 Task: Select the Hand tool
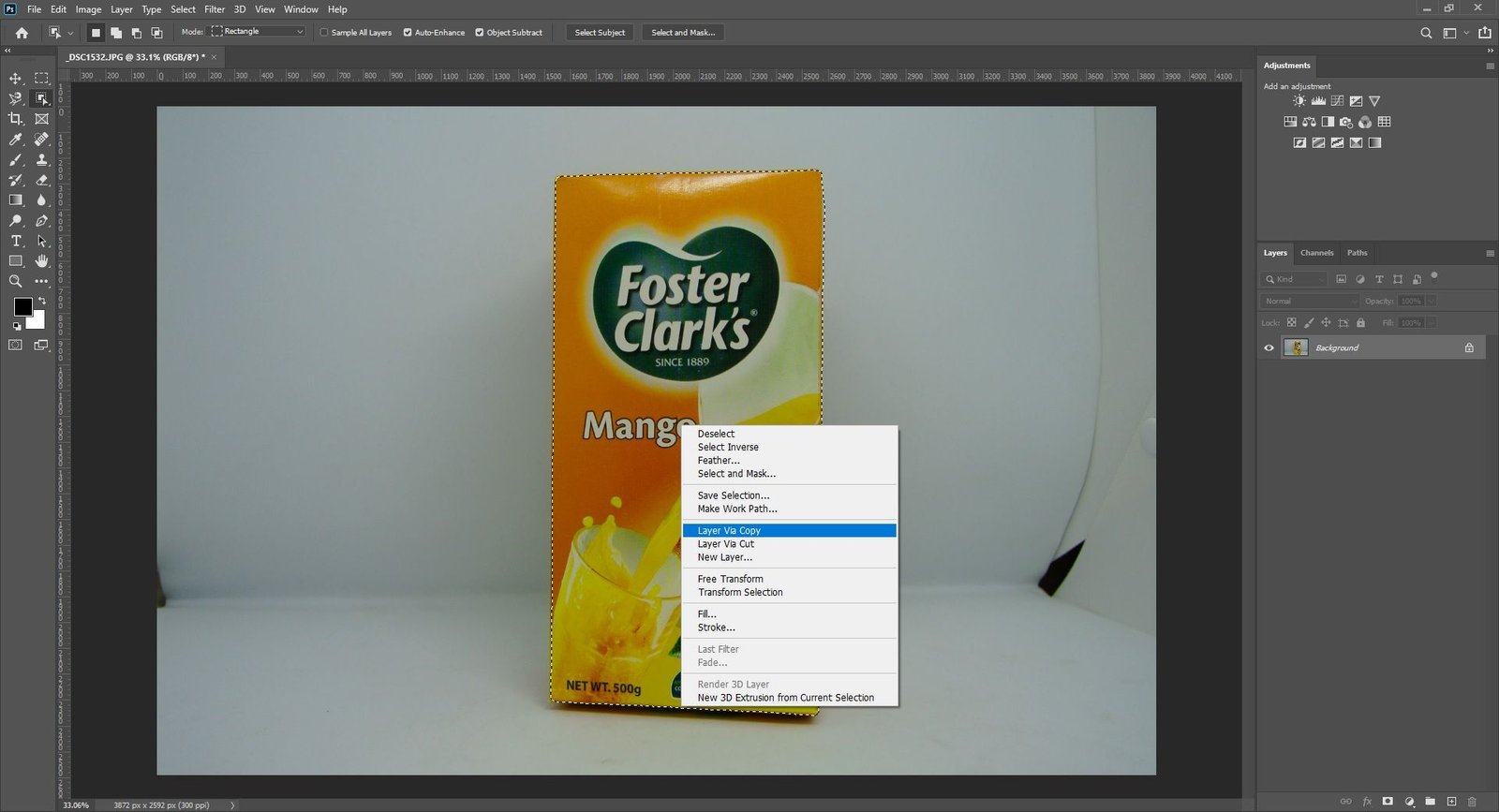point(41,261)
